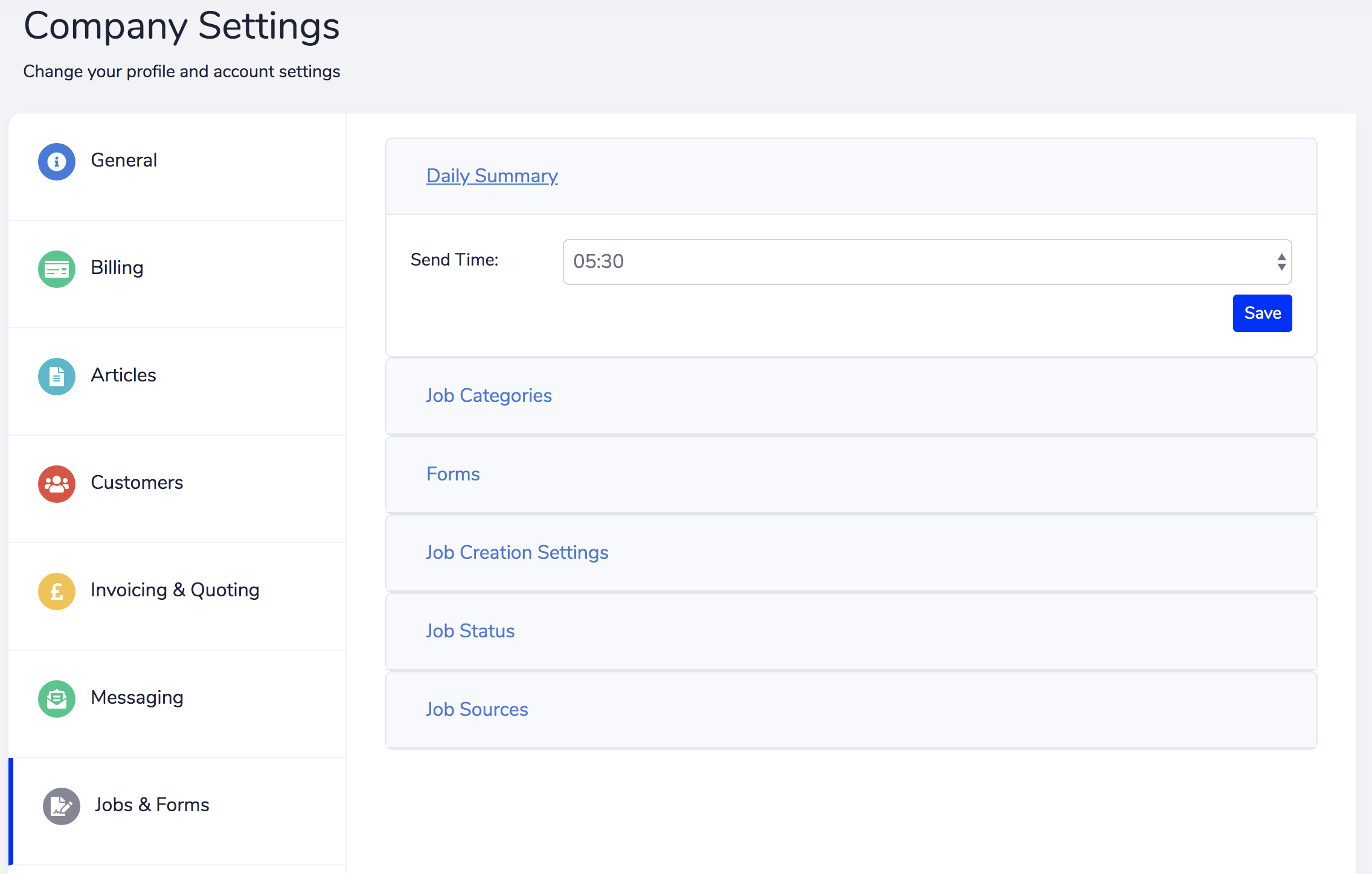1372x874 pixels.
Task: Open the General settings tab
Action: pyautogui.click(x=177, y=167)
